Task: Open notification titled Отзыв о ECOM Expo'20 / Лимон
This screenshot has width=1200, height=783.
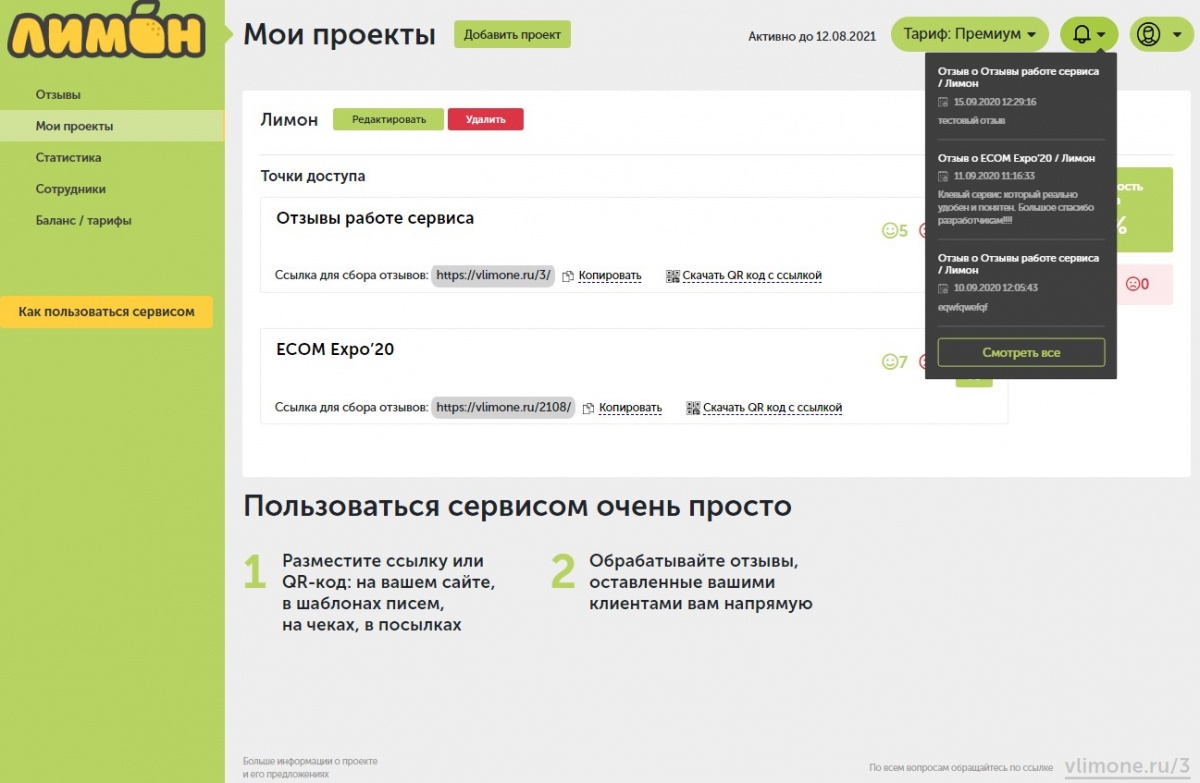Action: [x=1016, y=158]
